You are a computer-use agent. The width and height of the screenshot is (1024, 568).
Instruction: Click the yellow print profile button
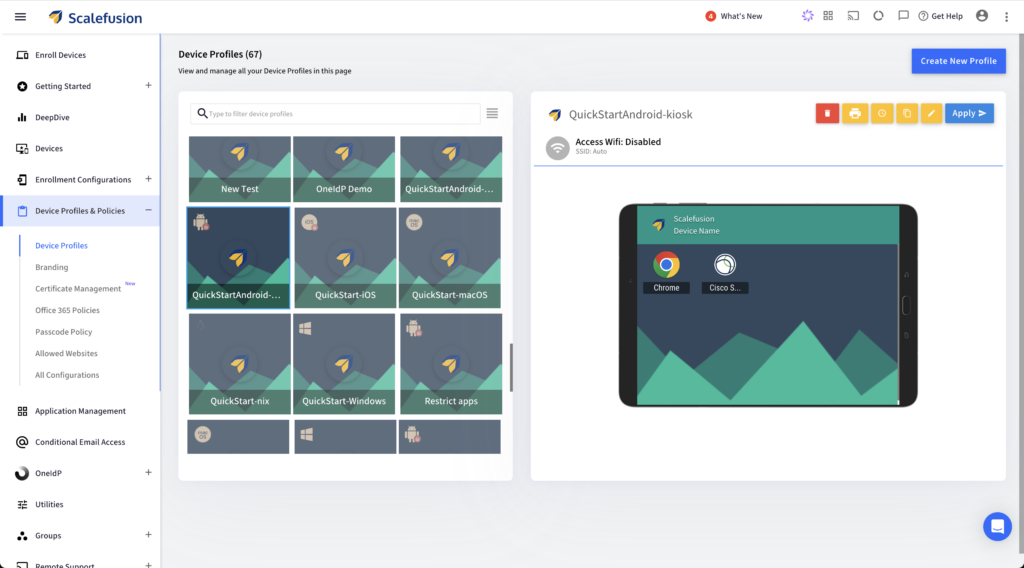854,114
